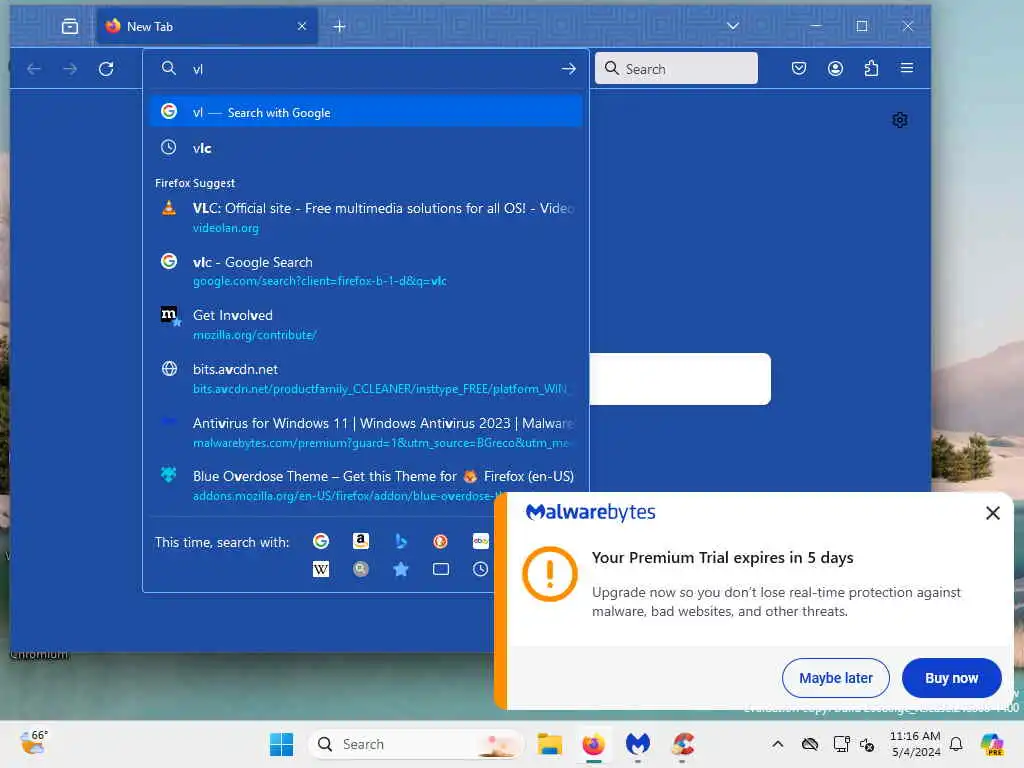Open a new tab with plus button
Viewport: 1024px width, 768px height.
point(339,26)
